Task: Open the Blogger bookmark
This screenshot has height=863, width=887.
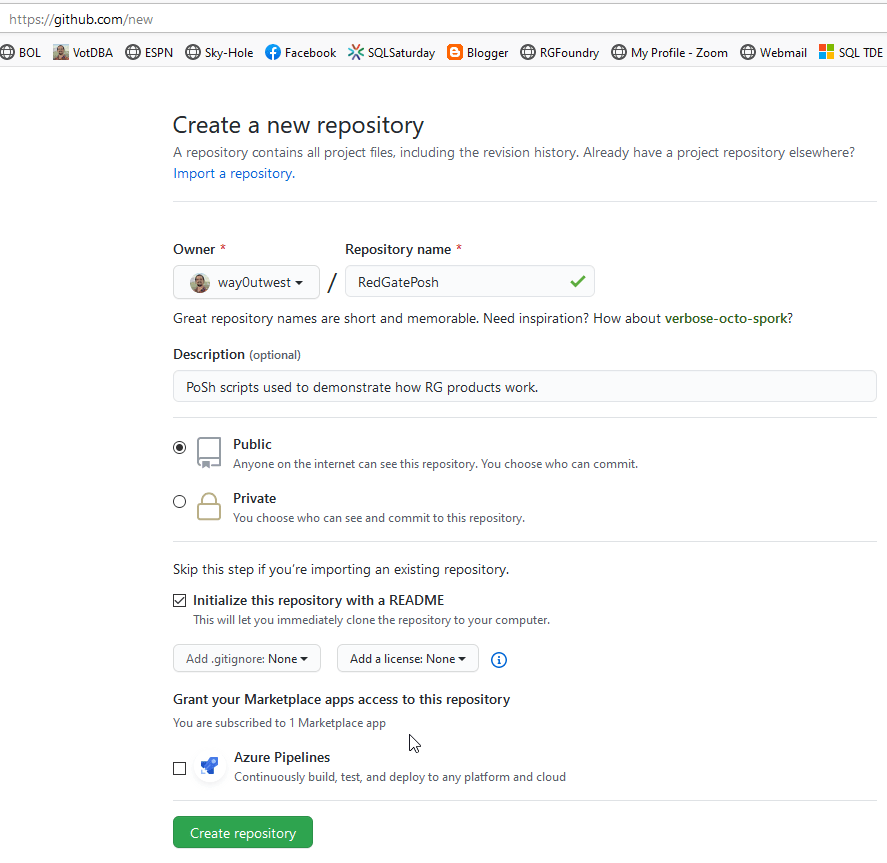Action: tap(477, 53)
